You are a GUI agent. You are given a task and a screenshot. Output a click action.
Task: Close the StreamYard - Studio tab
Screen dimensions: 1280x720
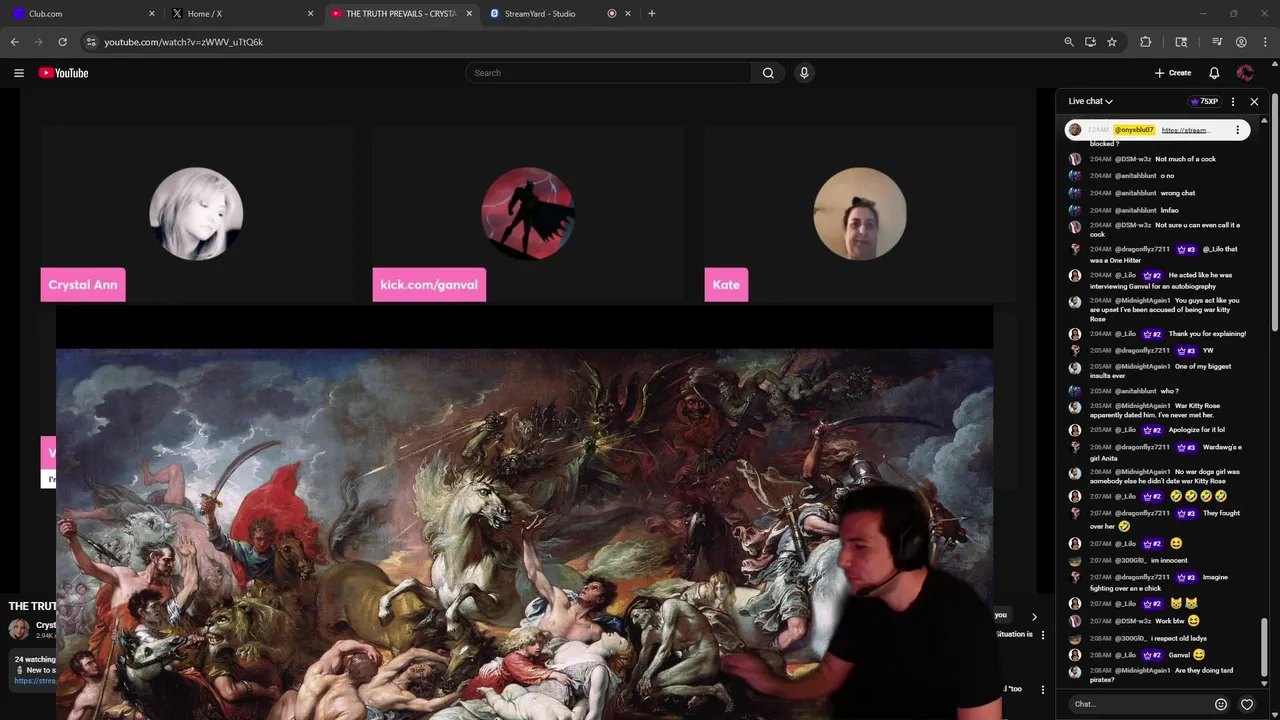pos(628,14)
